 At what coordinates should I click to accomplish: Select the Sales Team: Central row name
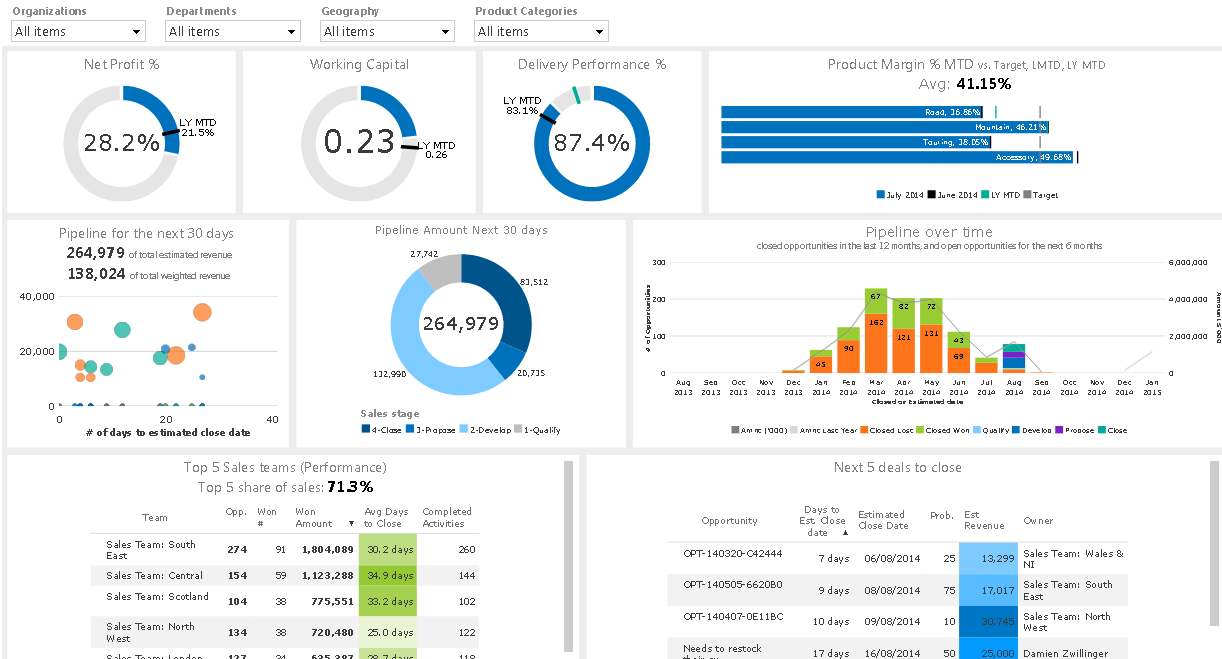[x=154, y=576]
